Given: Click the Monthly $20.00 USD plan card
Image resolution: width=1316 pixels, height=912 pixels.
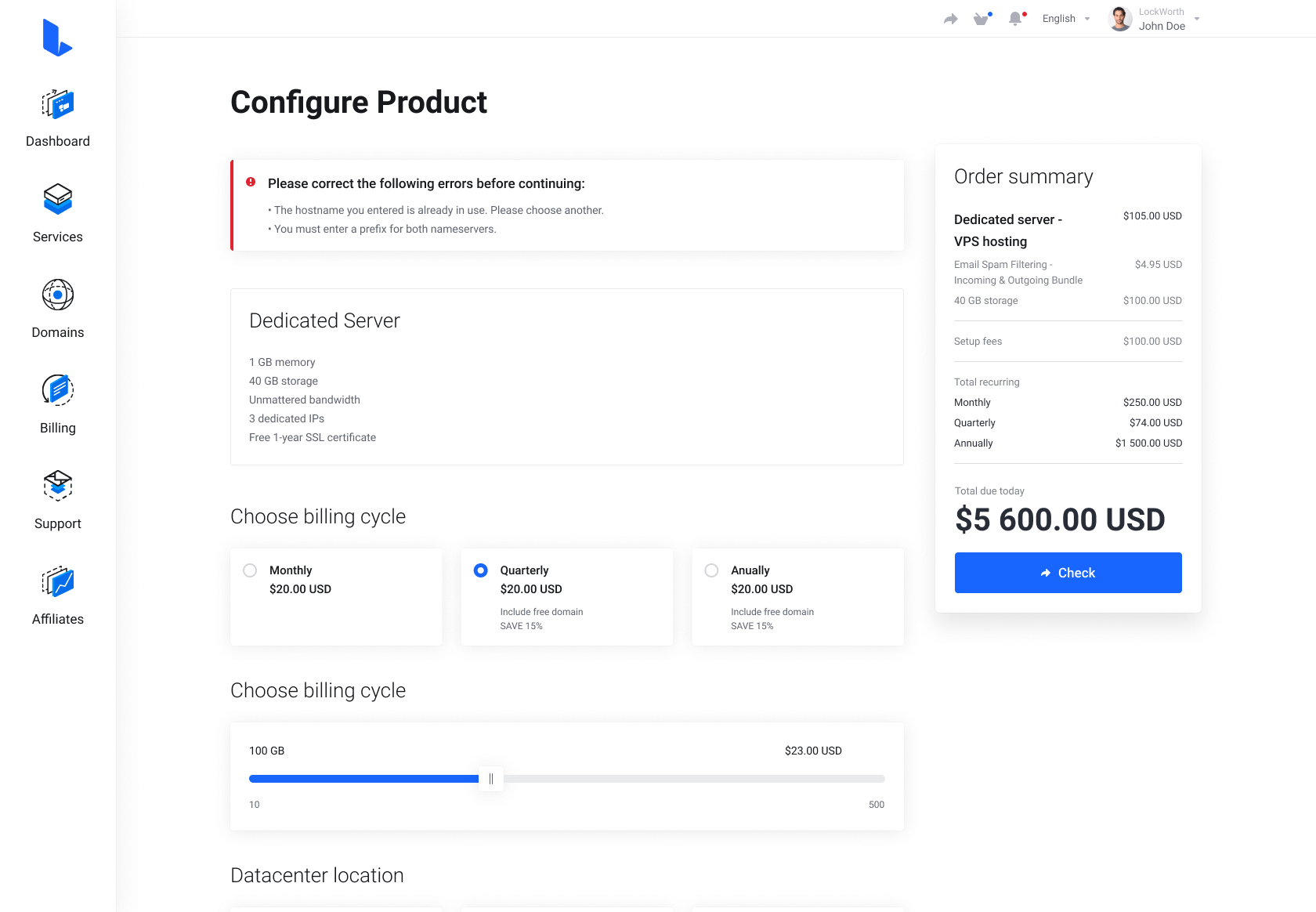Looking at the screenshot, I should click(336, 597).
